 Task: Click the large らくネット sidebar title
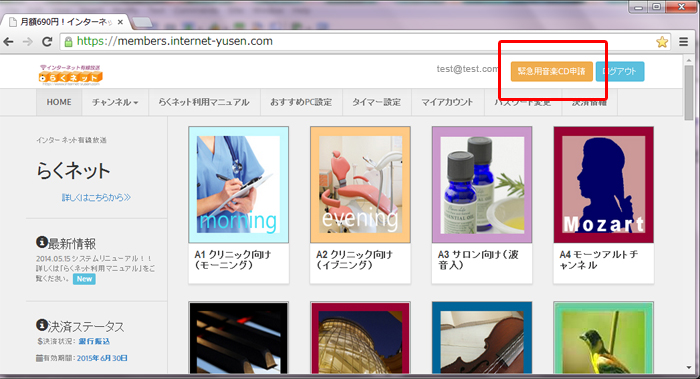pos(73,171)
